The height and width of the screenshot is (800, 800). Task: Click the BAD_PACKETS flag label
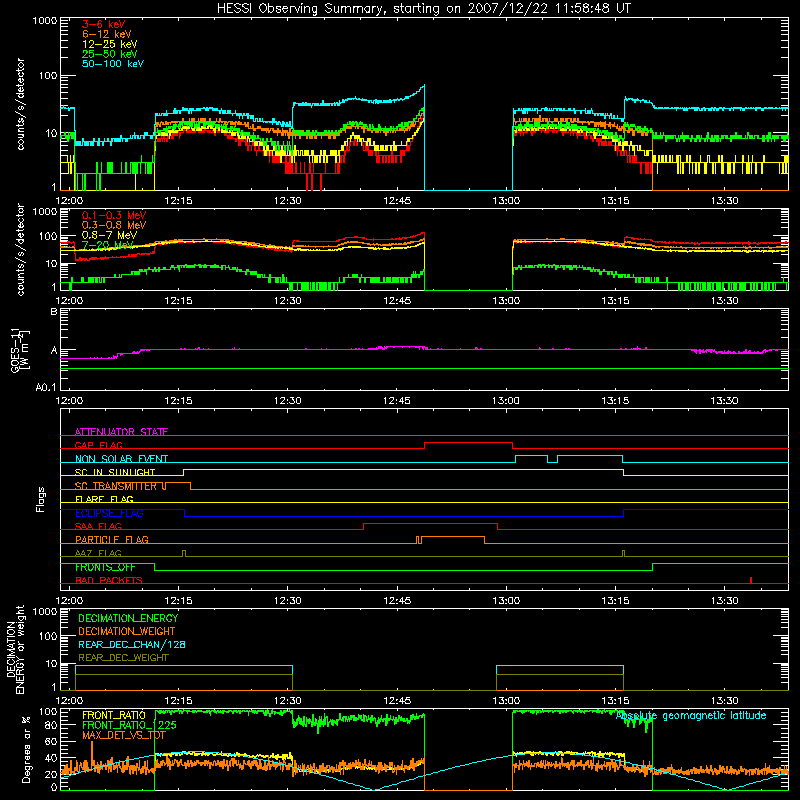(x=109, y=581)
